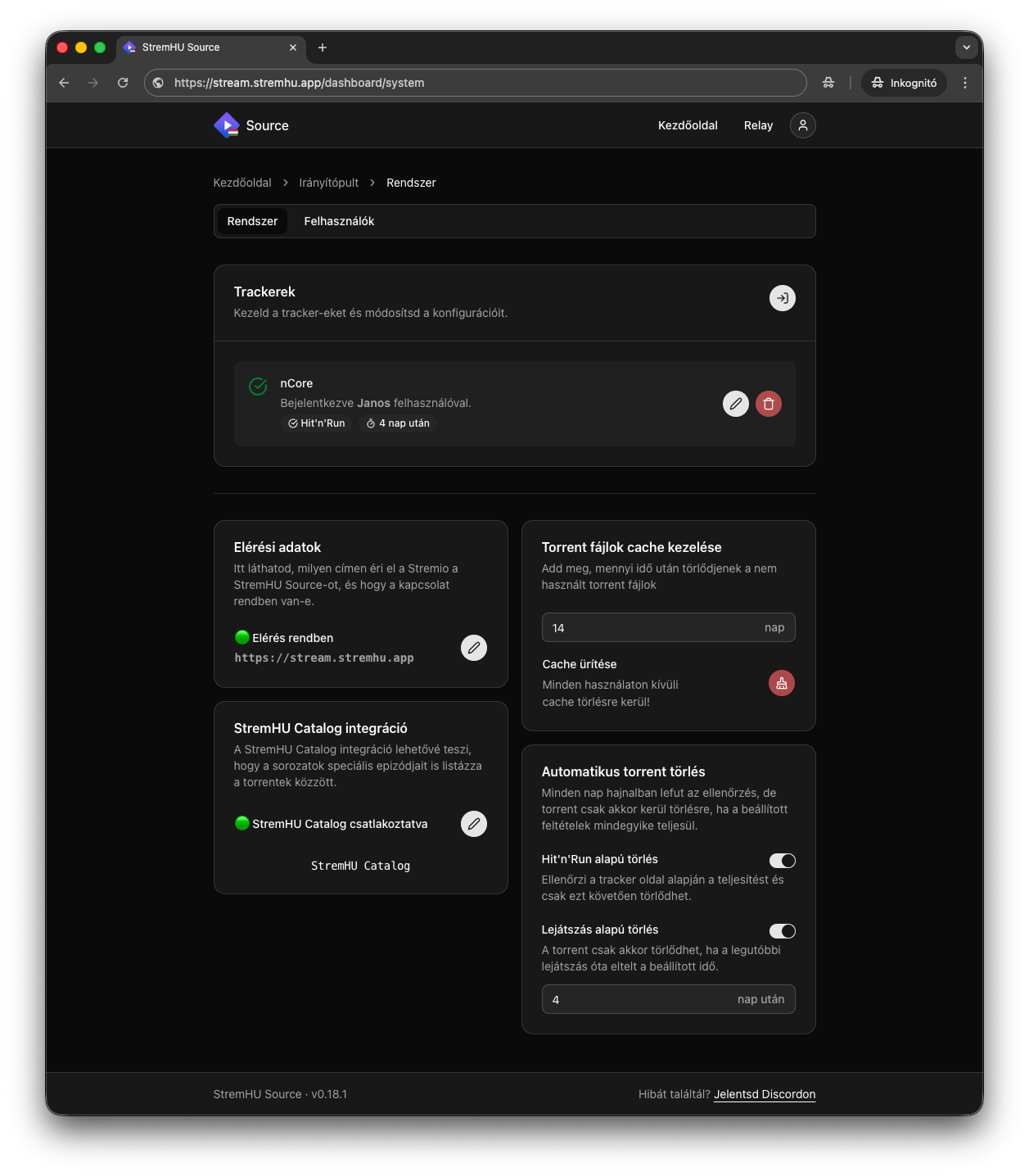Click the Source brand name text
Viewport: 1029px width, 1176px height.
pyautogui.click(x=267, y=125)
